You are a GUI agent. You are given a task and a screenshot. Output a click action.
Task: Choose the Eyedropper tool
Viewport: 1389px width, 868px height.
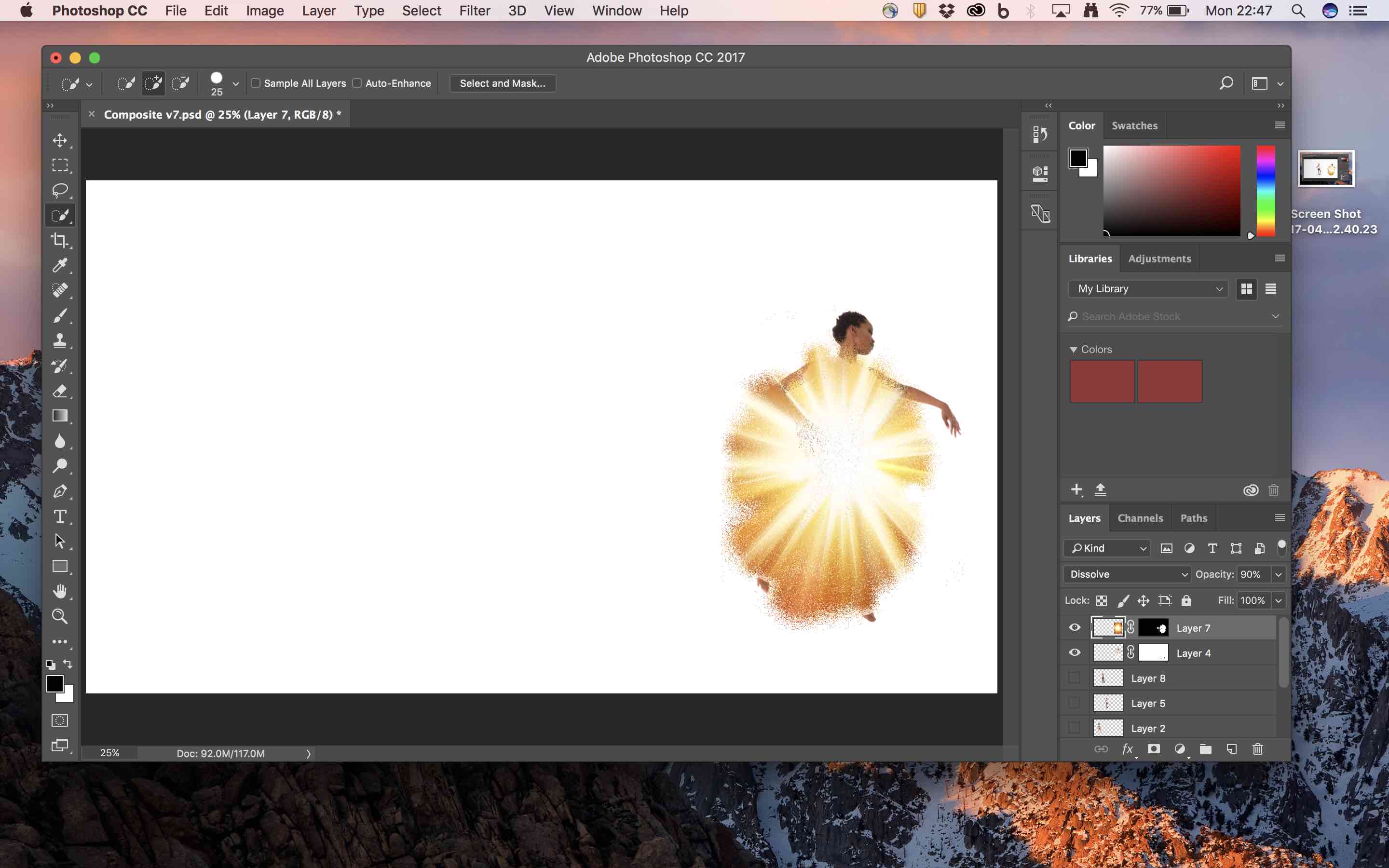pos(60,265)
